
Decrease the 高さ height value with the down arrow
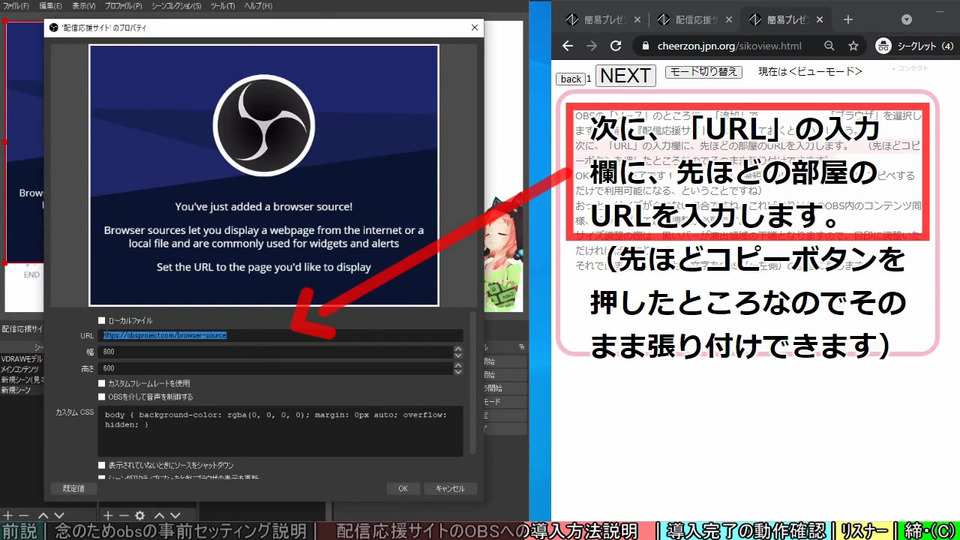[458, 372]
